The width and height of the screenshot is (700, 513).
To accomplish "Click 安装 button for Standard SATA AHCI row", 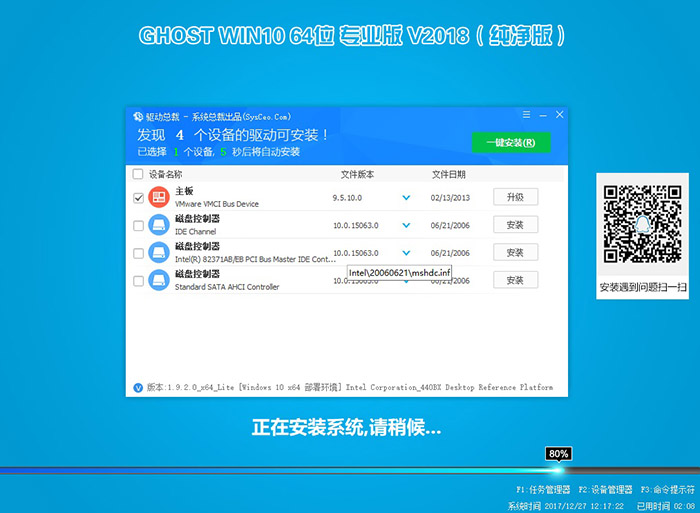I will [515, 280].
